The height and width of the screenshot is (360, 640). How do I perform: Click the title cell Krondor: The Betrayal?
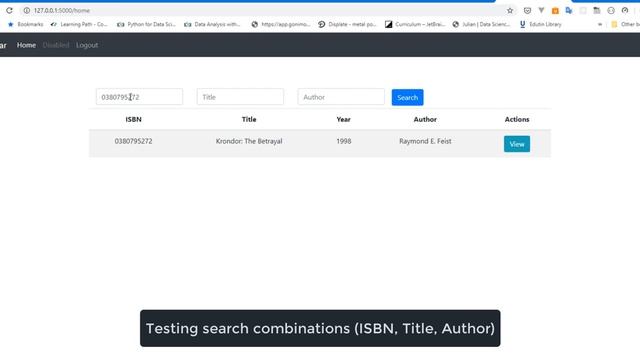[x=249, y=141]
